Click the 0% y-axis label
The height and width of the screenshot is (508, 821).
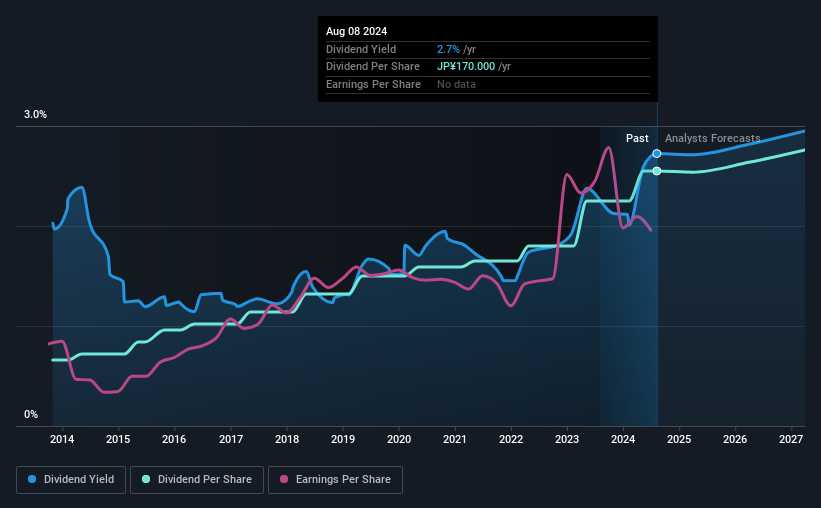click(x=31, y=415)
